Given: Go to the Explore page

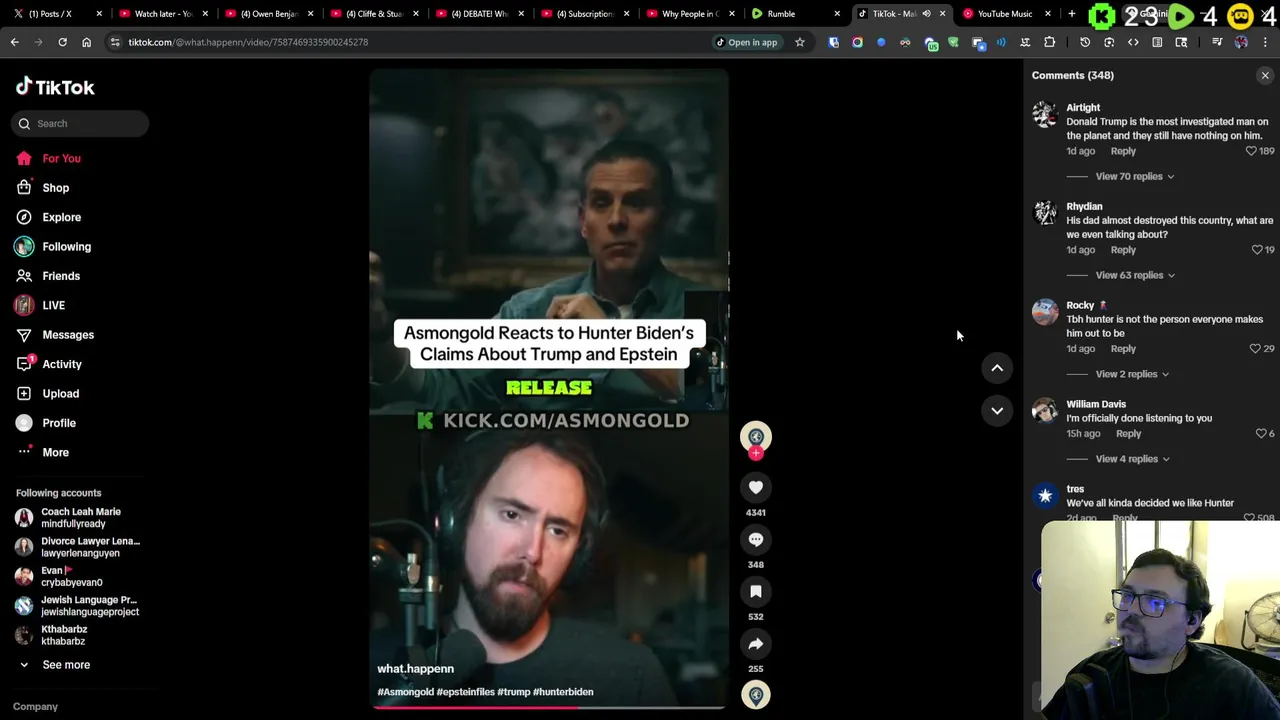Looking at the screenshot, I should click(x=61, y=217).
